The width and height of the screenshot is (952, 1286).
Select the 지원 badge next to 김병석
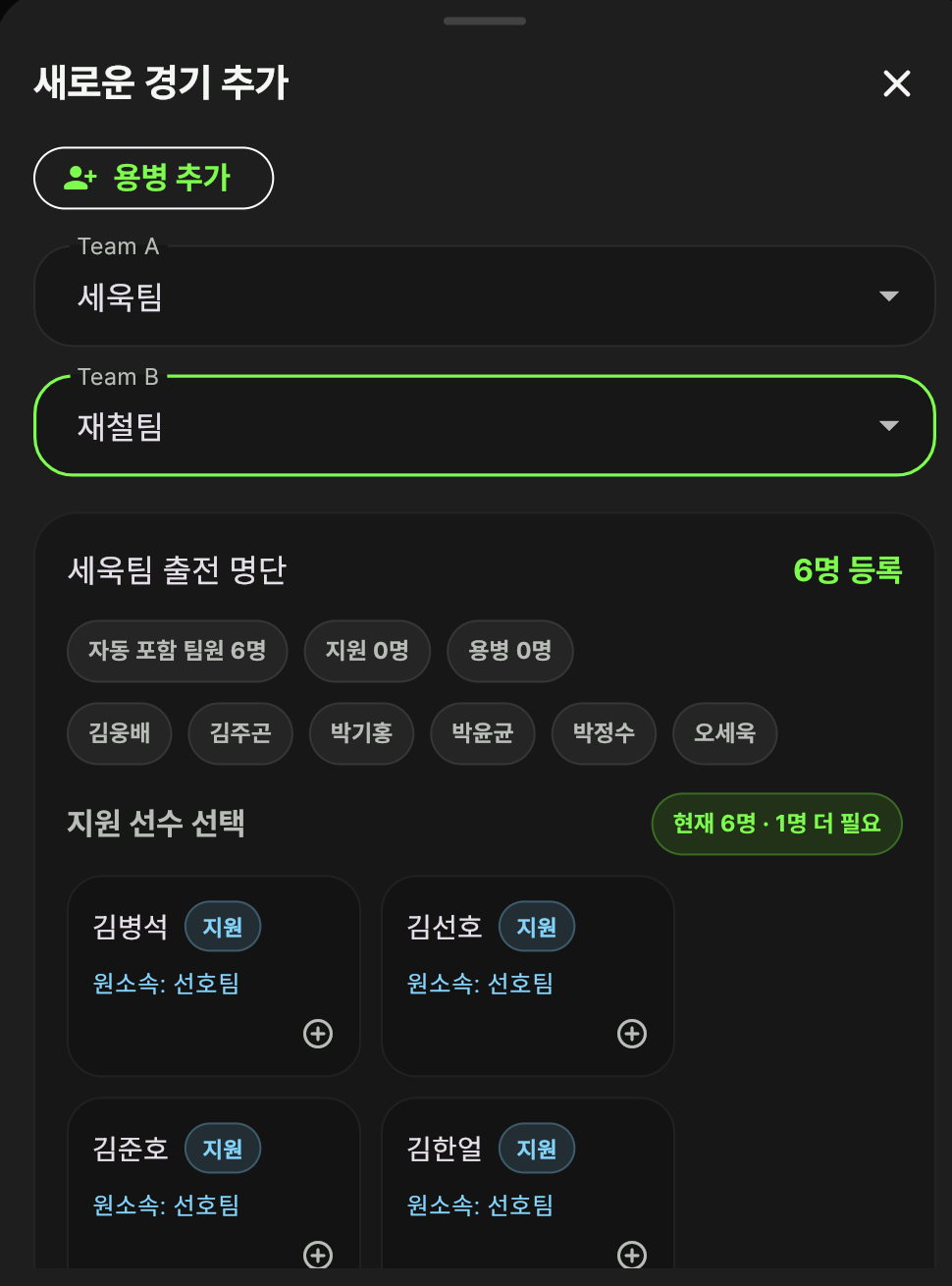[x=222, y=926]
